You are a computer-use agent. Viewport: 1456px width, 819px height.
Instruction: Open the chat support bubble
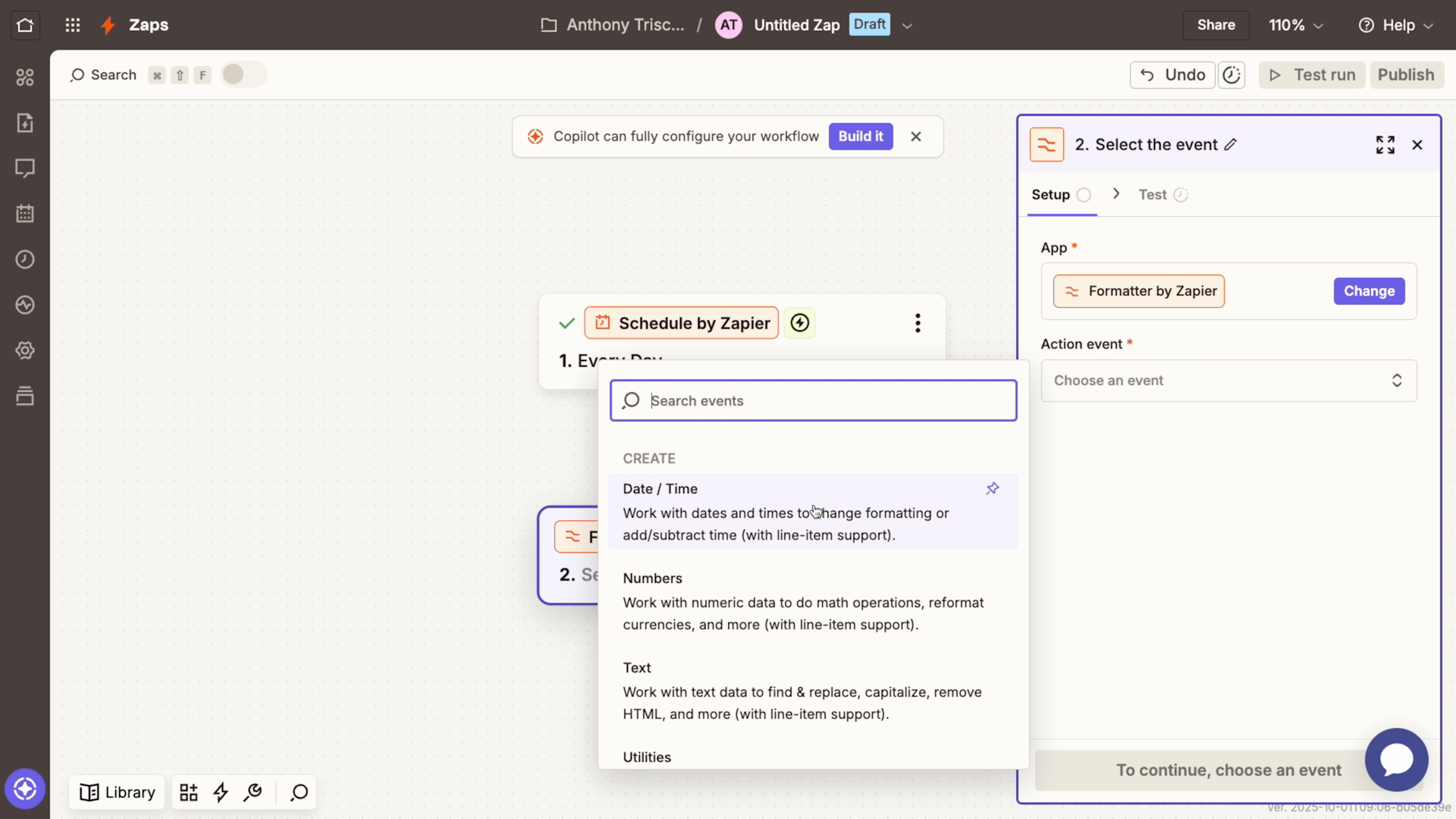coord(1396,760)
